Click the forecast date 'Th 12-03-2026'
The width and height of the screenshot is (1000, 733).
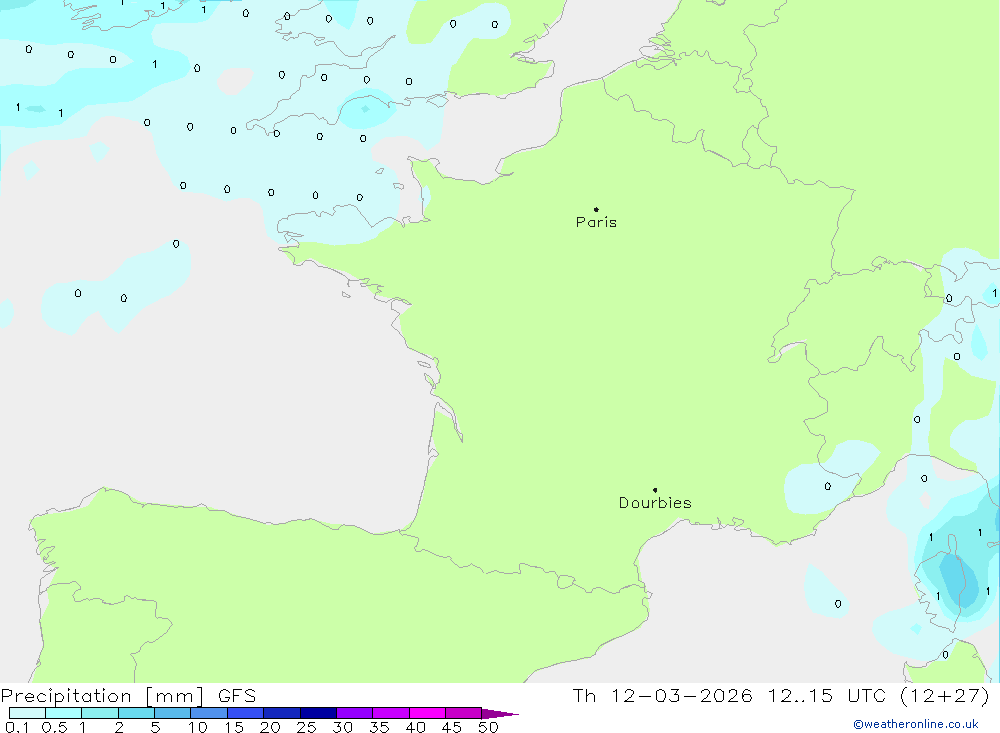coord(662,695)
